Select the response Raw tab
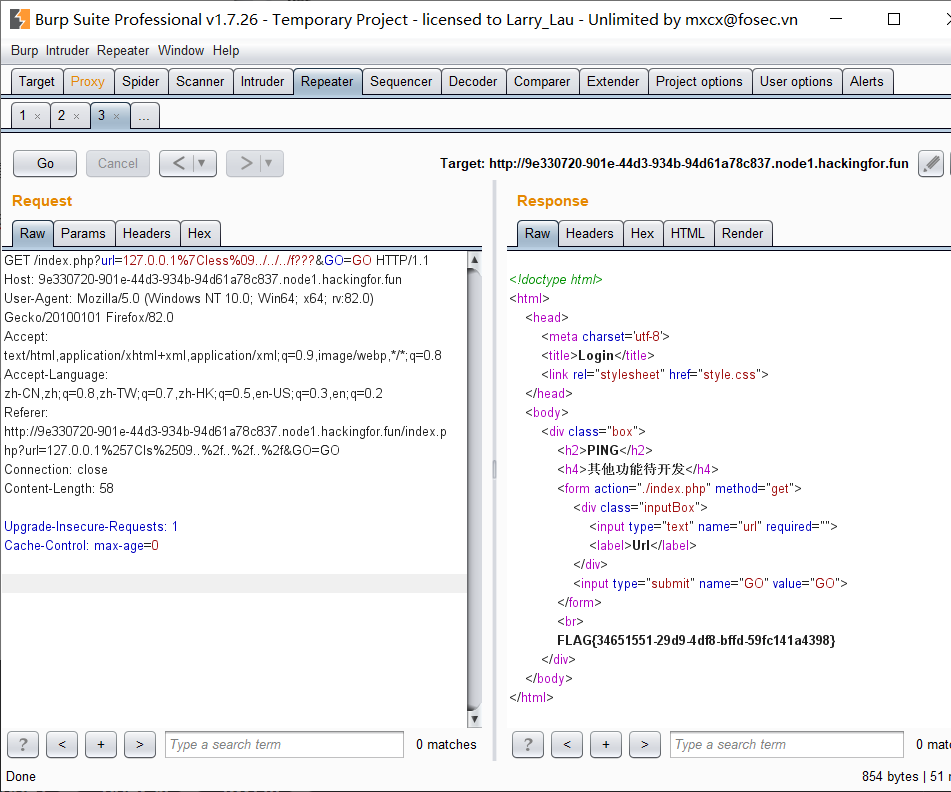This screenshot has height=792, width=951. 537,233
